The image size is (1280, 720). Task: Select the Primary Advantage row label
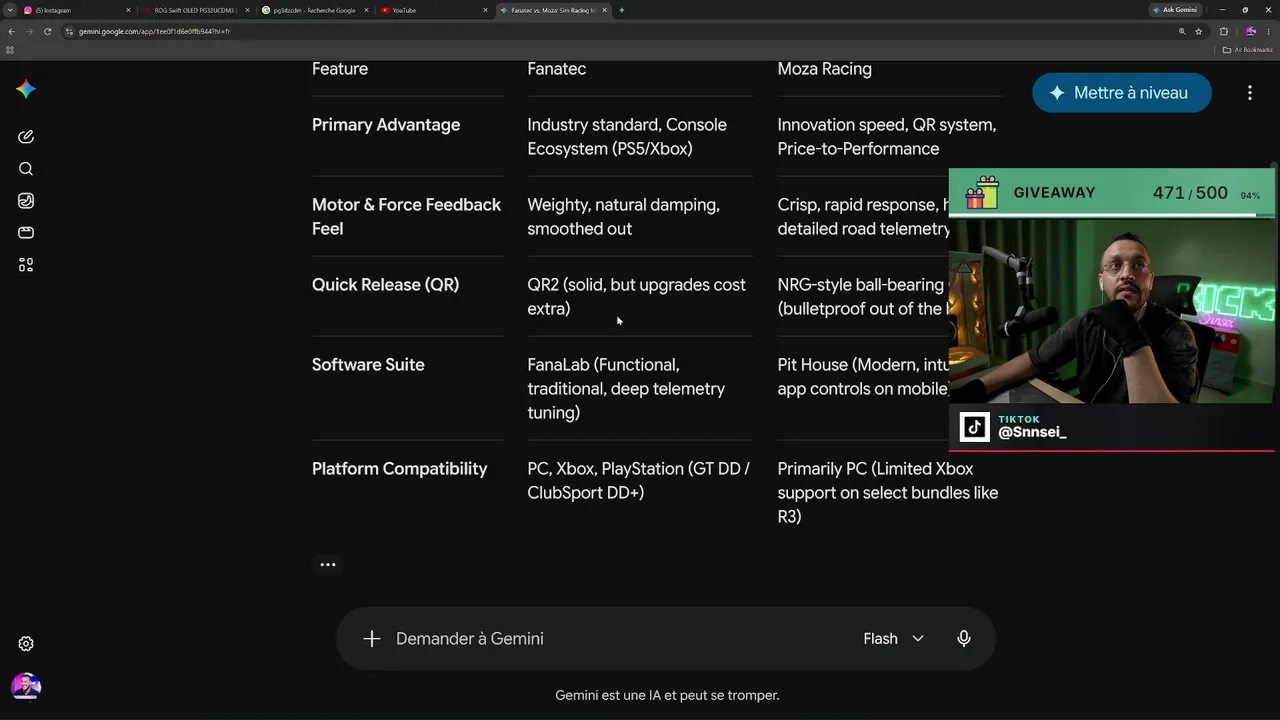tap(386, 125)
